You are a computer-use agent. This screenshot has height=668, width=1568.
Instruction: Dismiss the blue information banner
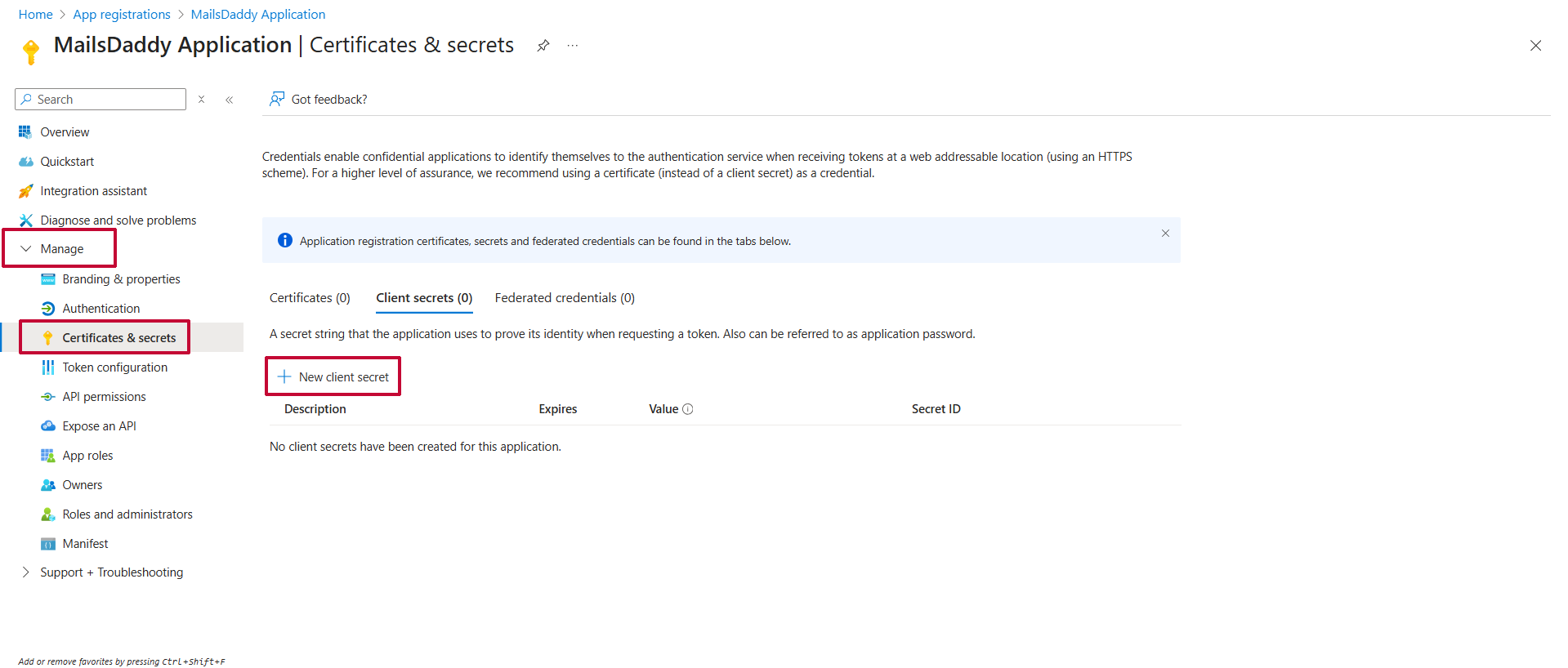click(x=1165, y=234)
